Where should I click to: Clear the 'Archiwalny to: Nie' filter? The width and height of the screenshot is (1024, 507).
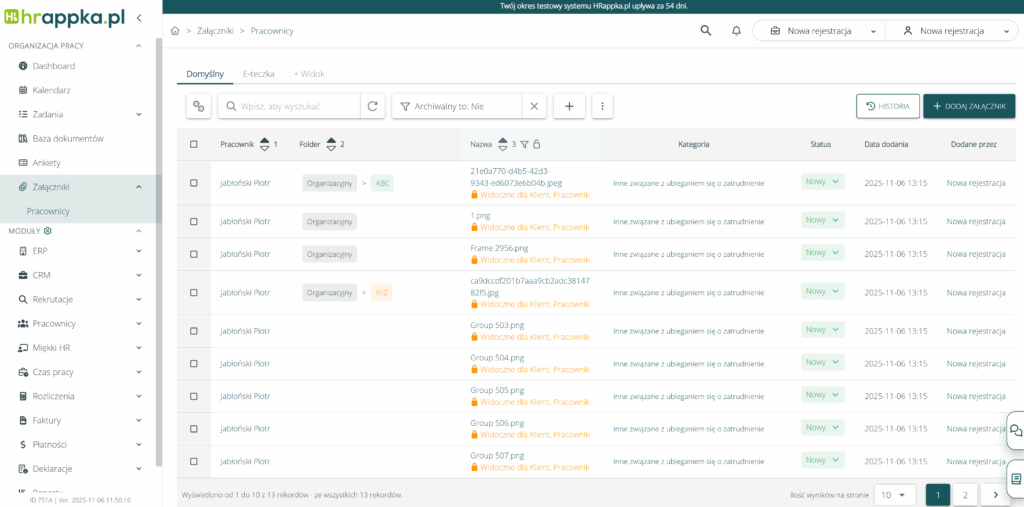[534, 106]
